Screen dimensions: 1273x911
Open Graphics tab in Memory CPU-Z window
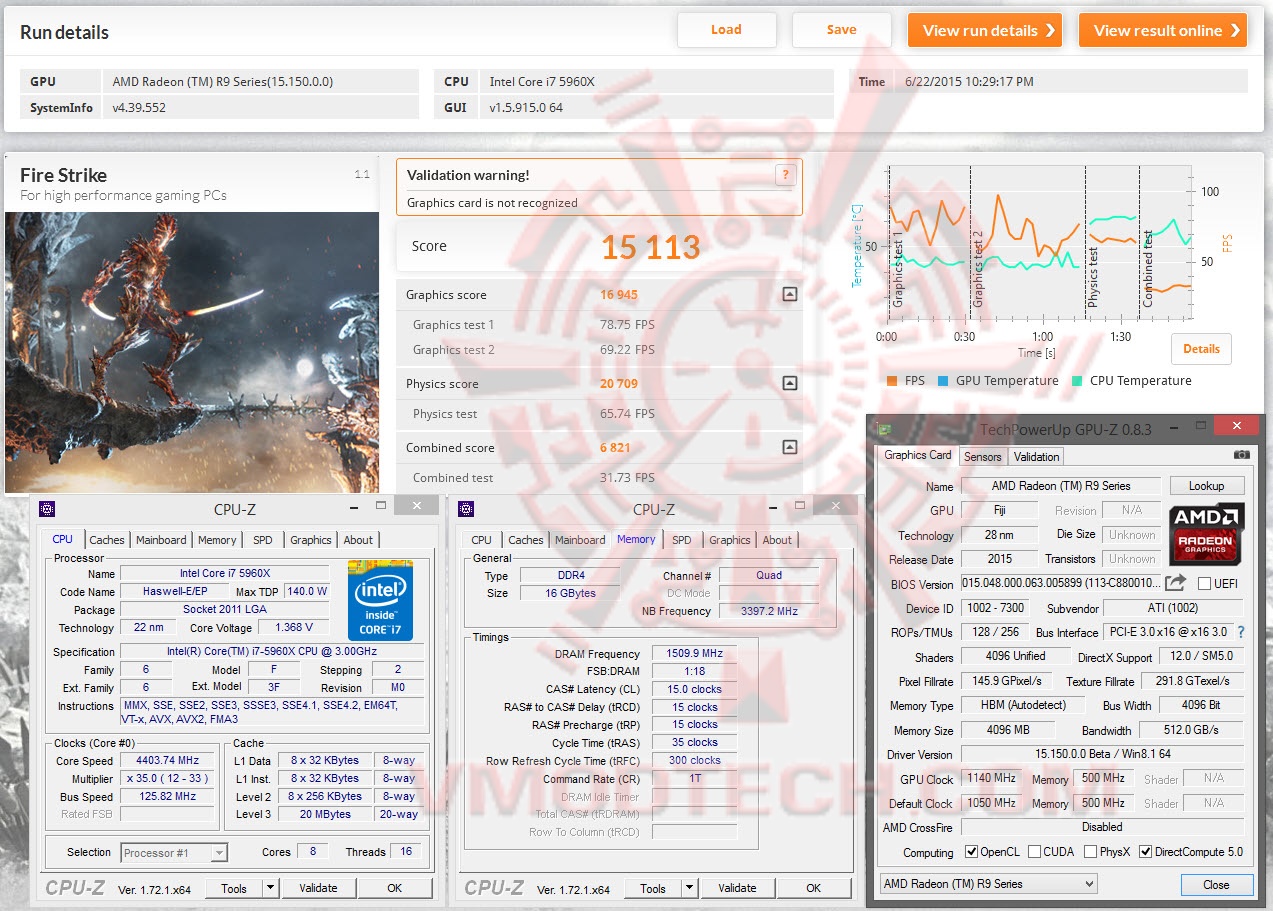pyautogui.click(x=730, y=540)
